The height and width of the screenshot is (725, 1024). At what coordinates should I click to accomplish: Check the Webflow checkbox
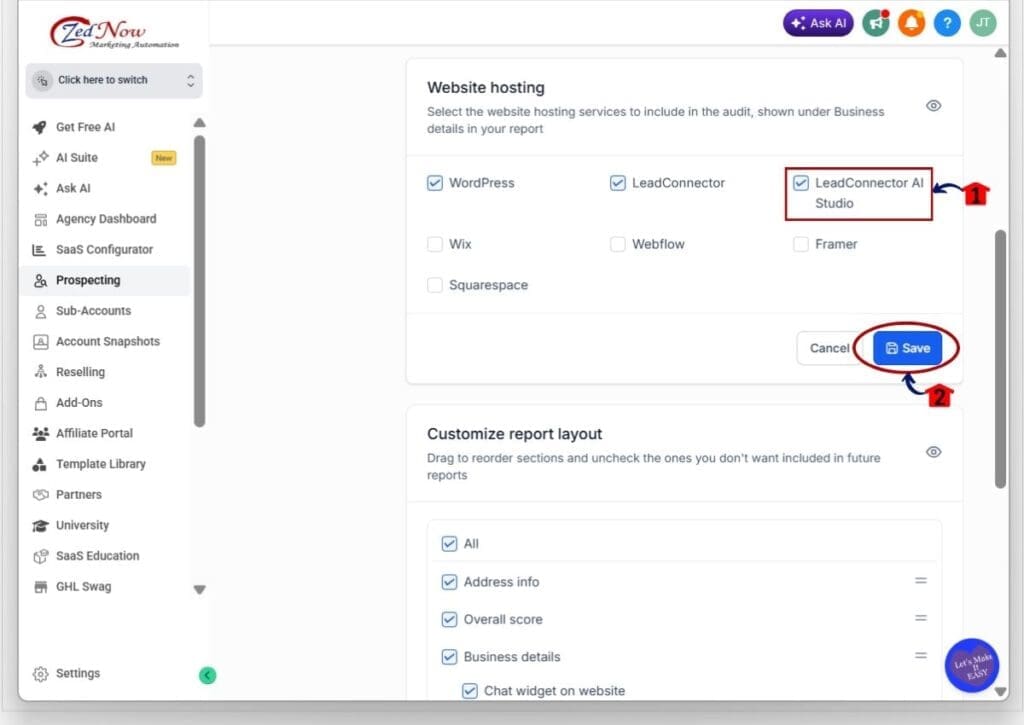point(618,244)
